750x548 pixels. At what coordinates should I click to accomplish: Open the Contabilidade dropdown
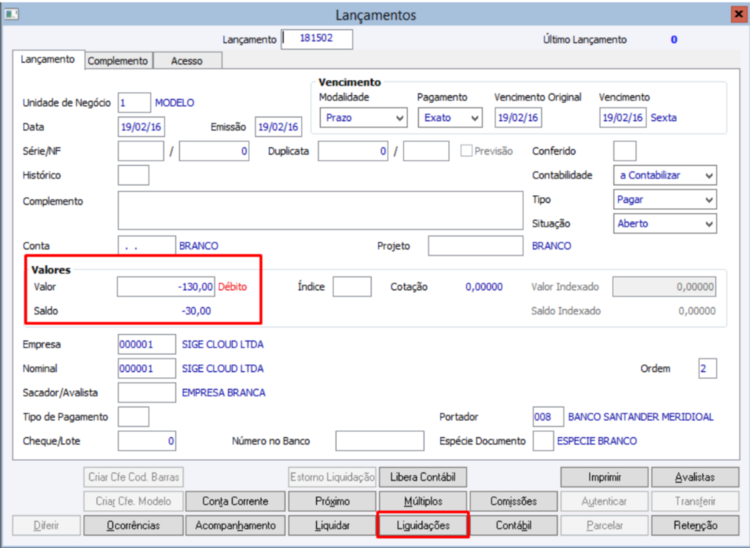pyautogui.click(x=665, y=175)
